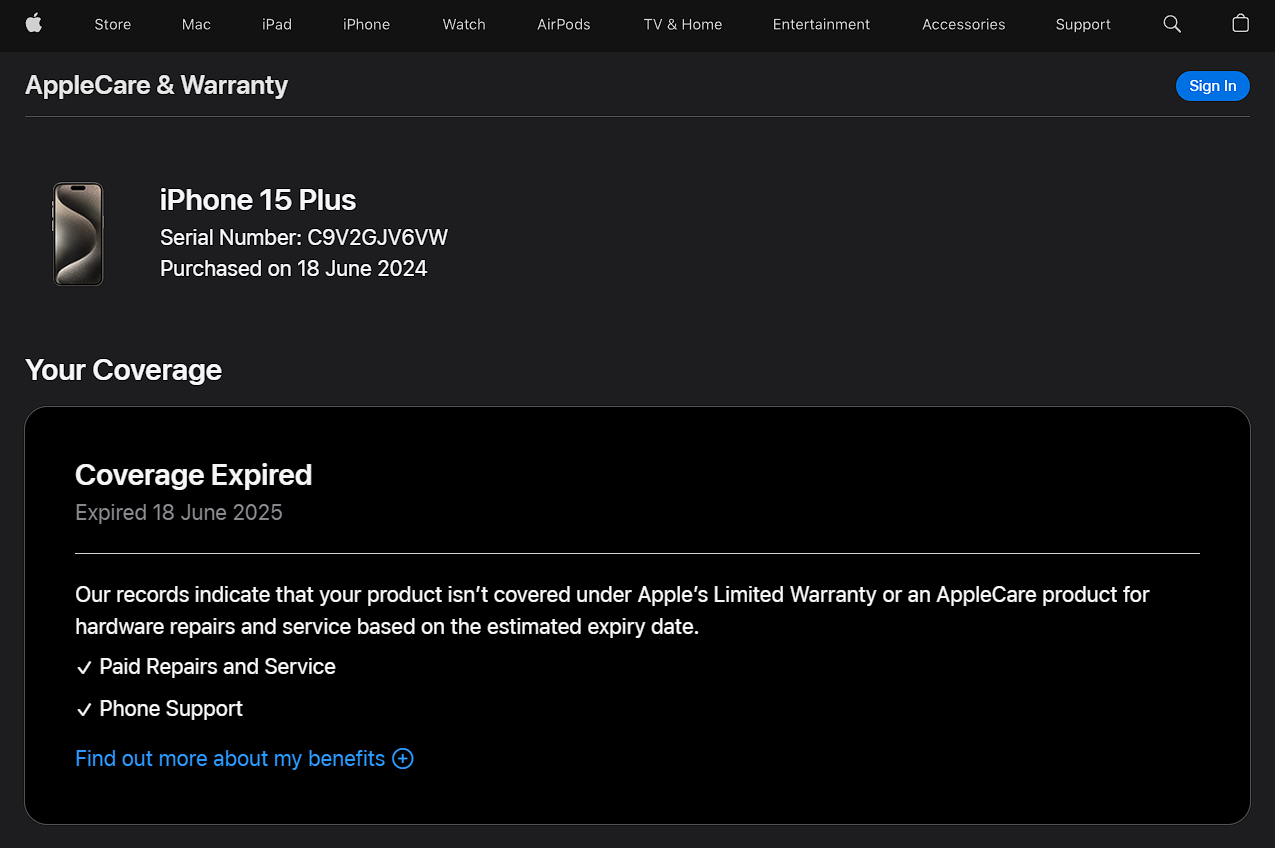Click the AppleCare & Warranty page title
1275x848 pixels.
(x=156, y=86)
